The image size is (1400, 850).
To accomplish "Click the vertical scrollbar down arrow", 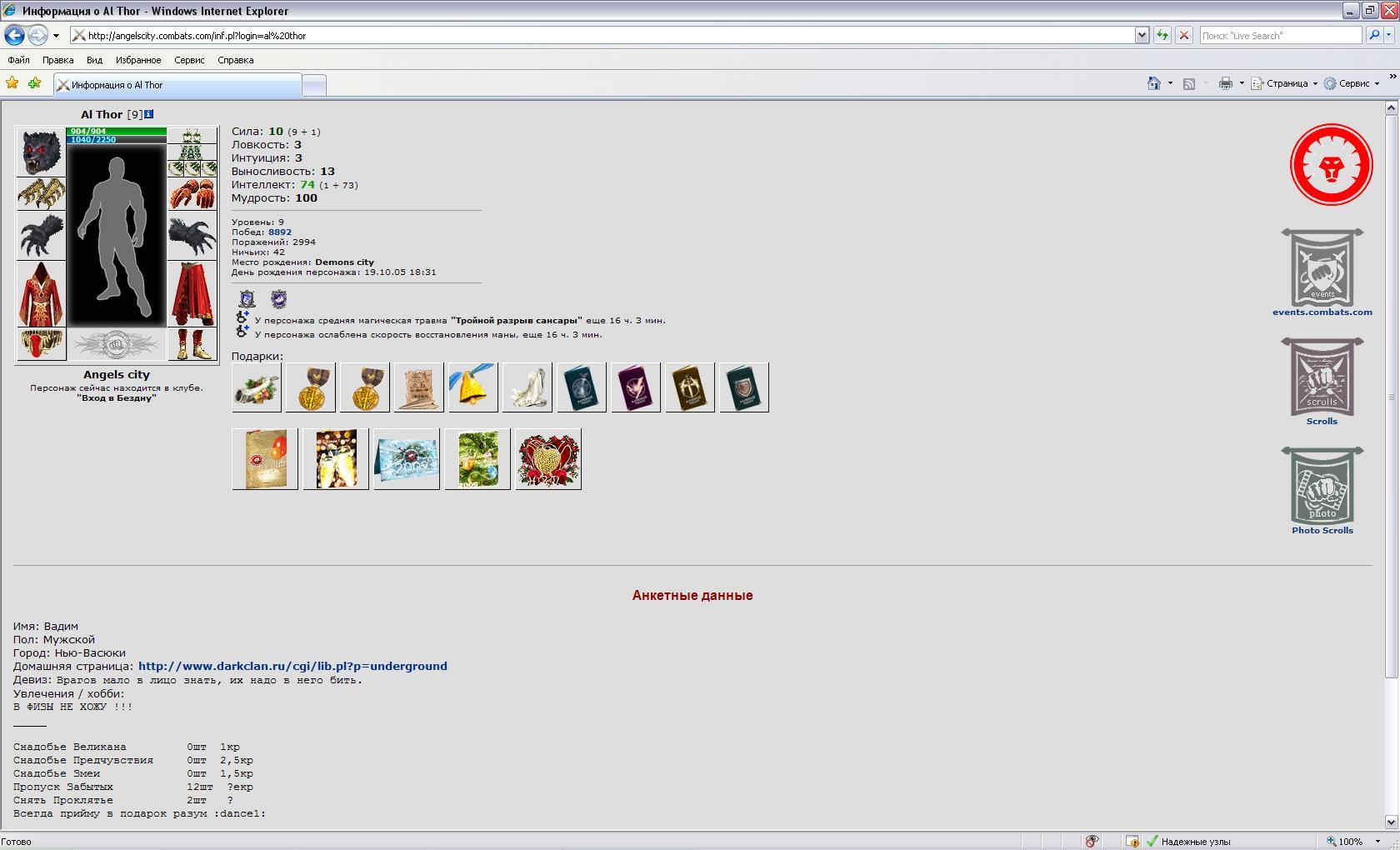I will [1391, 822].
